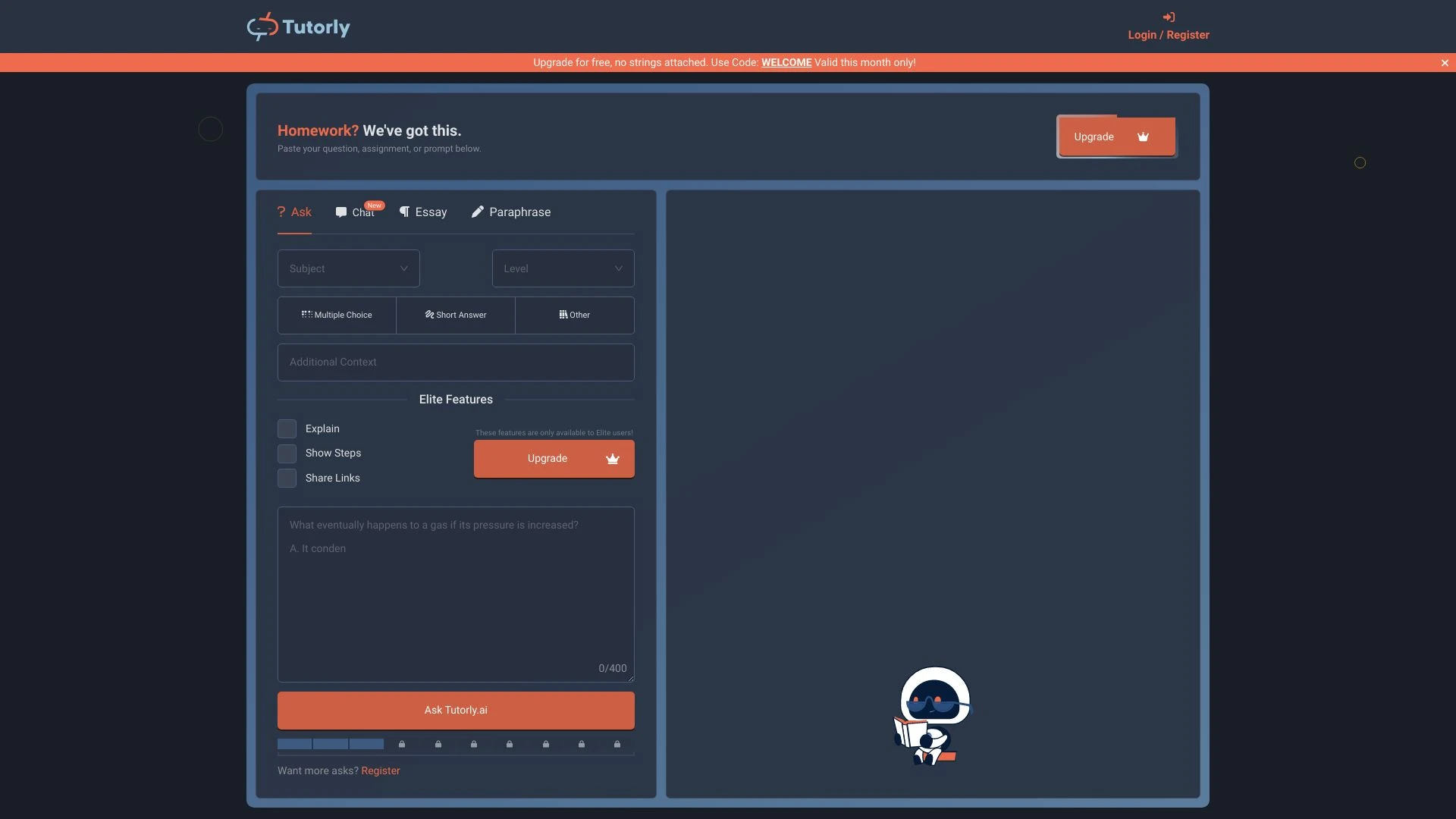Click the Multiple Choice grid icon
The width and height of the screenshot is (1456, 819).
pyautogui.click(x=306, y=314)
